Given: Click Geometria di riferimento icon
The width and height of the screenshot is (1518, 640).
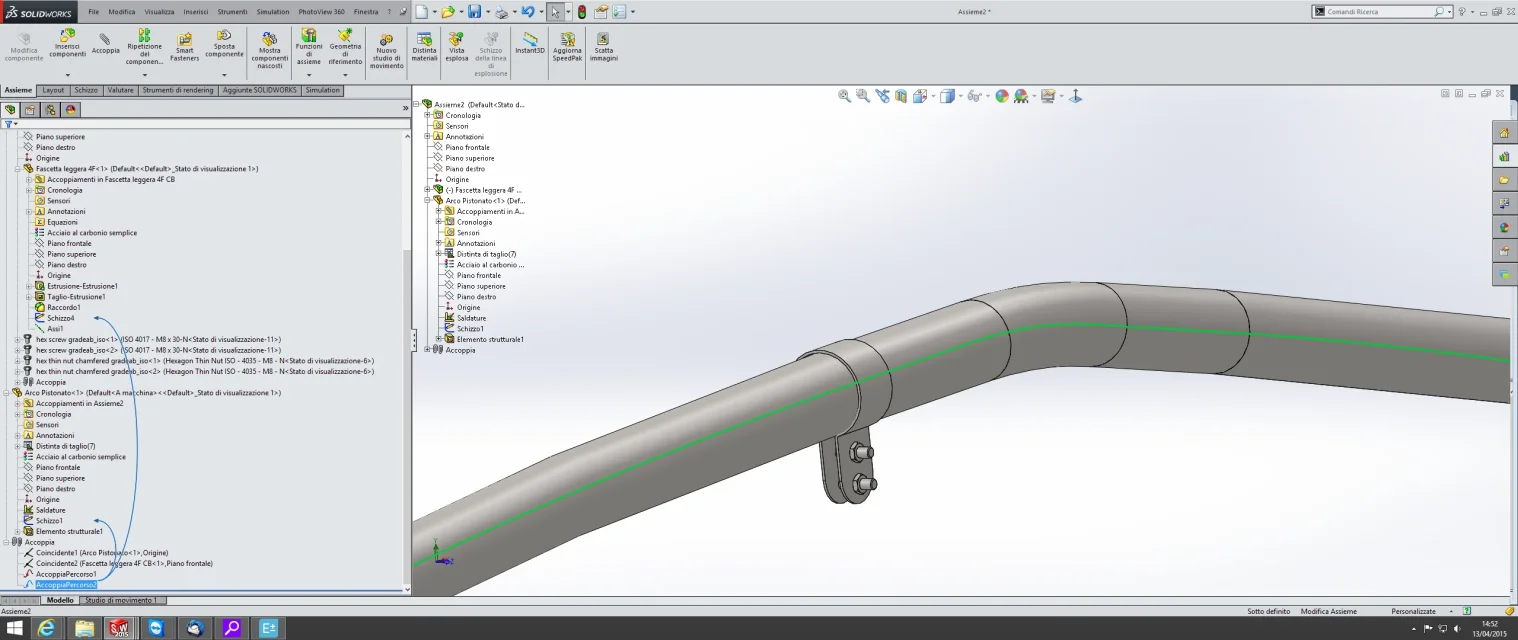Looking at the screenshot, I should [x=345, y=35].
